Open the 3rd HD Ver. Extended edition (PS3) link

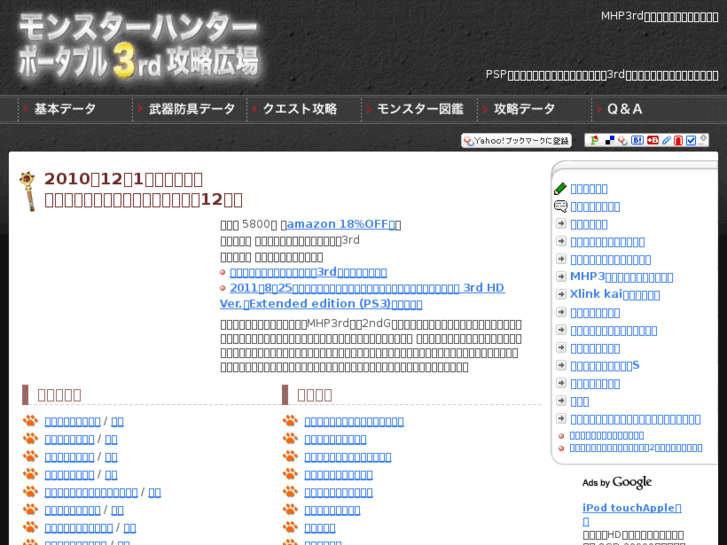(362, 295)
